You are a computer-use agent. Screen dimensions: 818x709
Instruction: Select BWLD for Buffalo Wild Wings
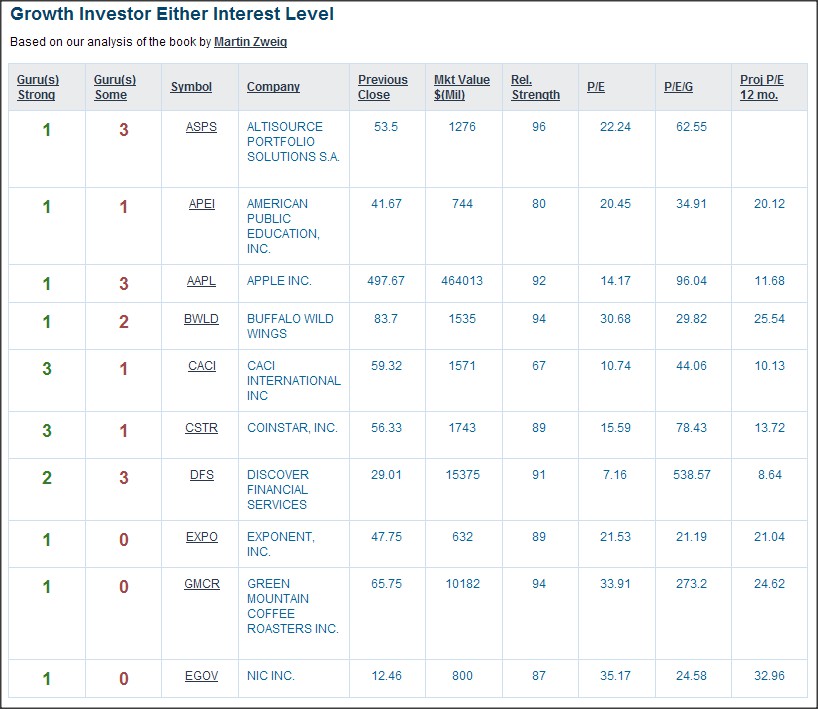(200, 319)
